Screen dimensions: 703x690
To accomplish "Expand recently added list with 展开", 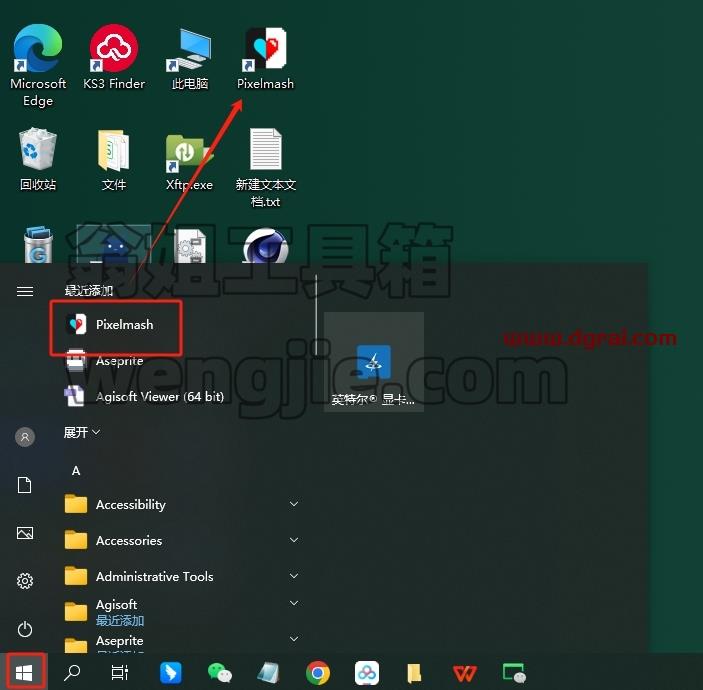I will (x=82, y=432).
